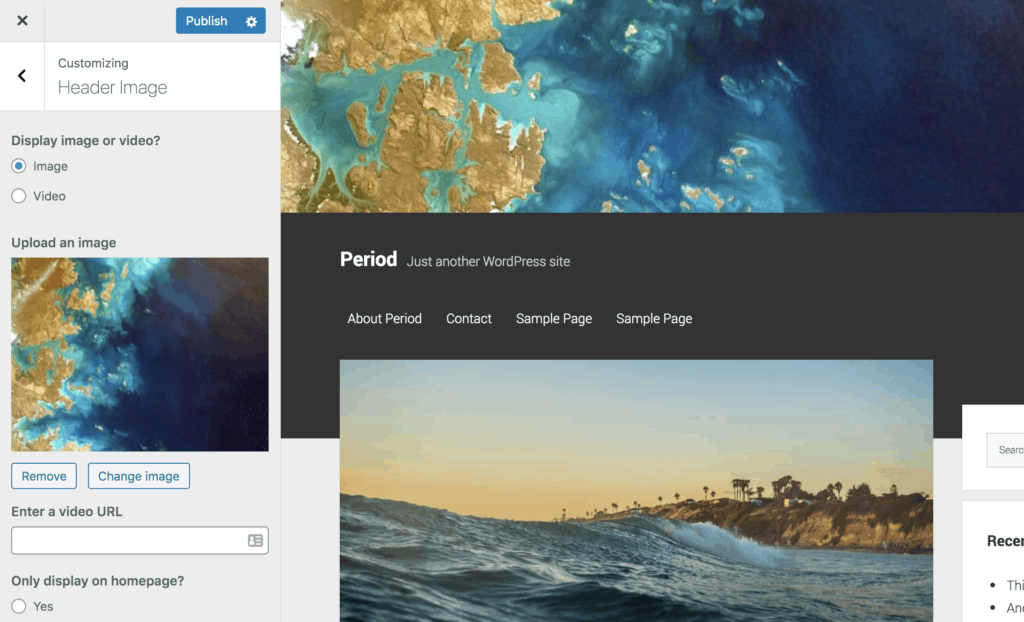Open the Period site title link
This screenshot has width=1024, height=622.
368,259
